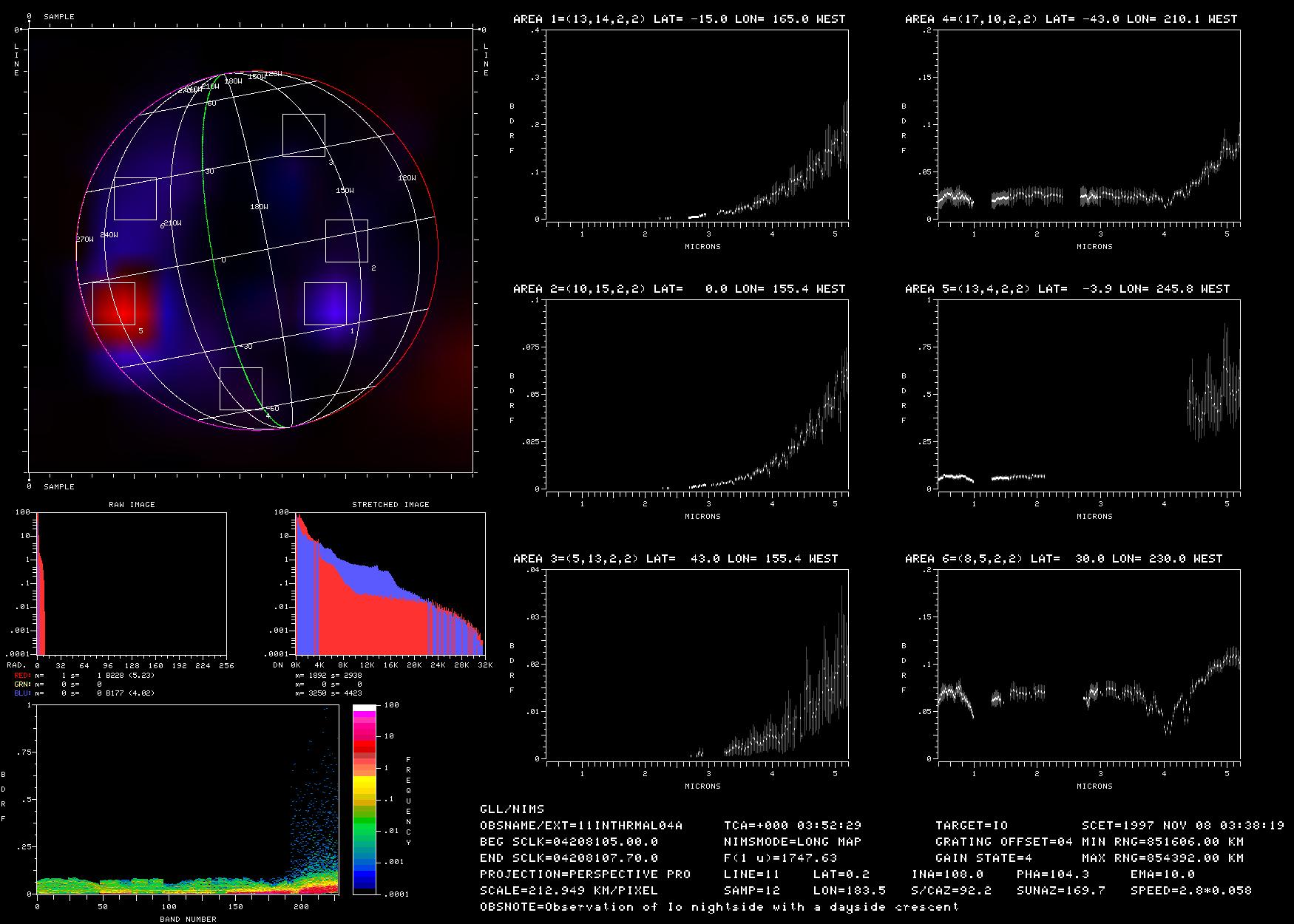Click the area 4 box near the south pole
This screenshot has height=924, width=1294.
(x=240, y=388)
